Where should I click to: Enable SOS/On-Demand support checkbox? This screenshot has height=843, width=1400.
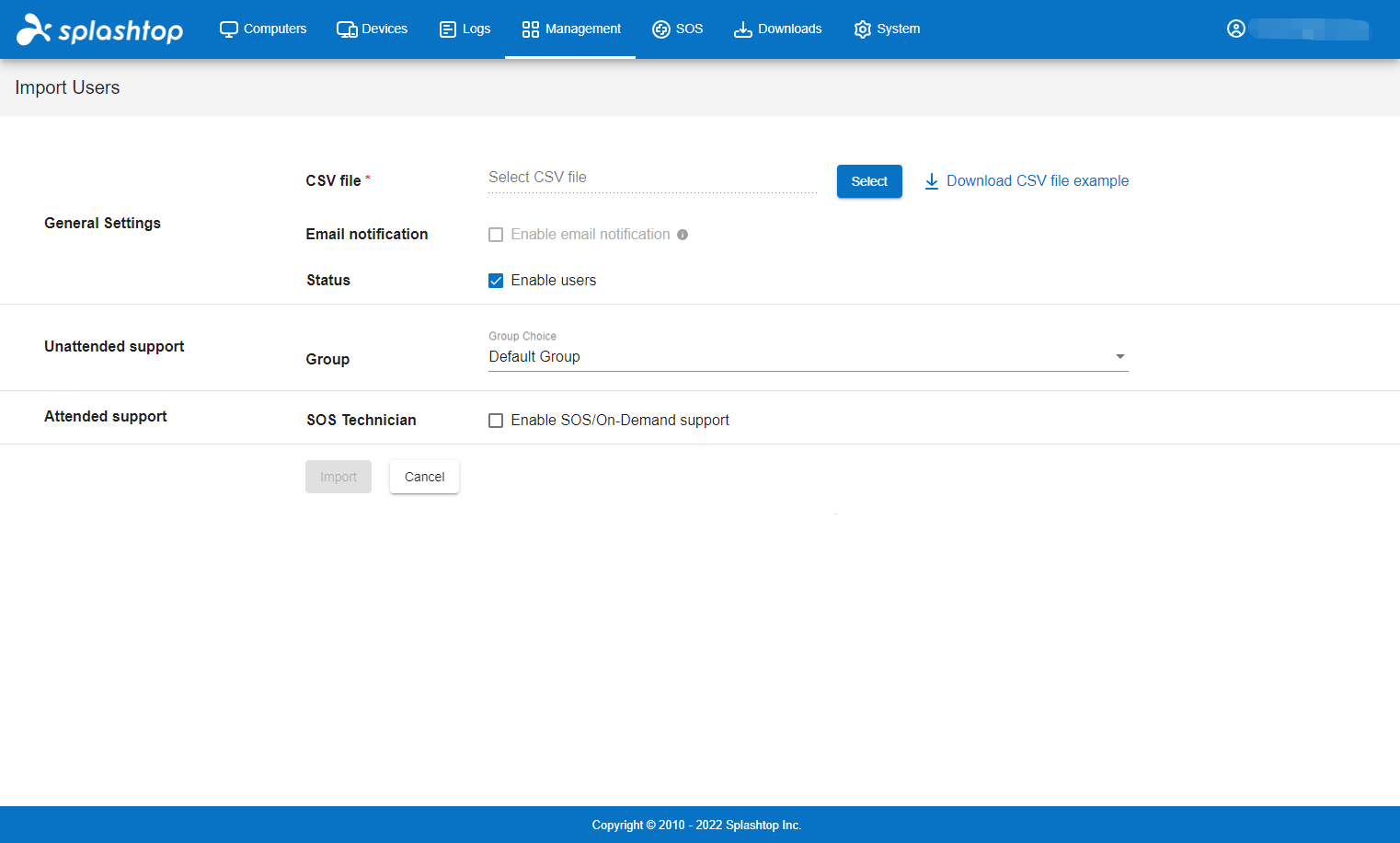(x=496, y=421)
